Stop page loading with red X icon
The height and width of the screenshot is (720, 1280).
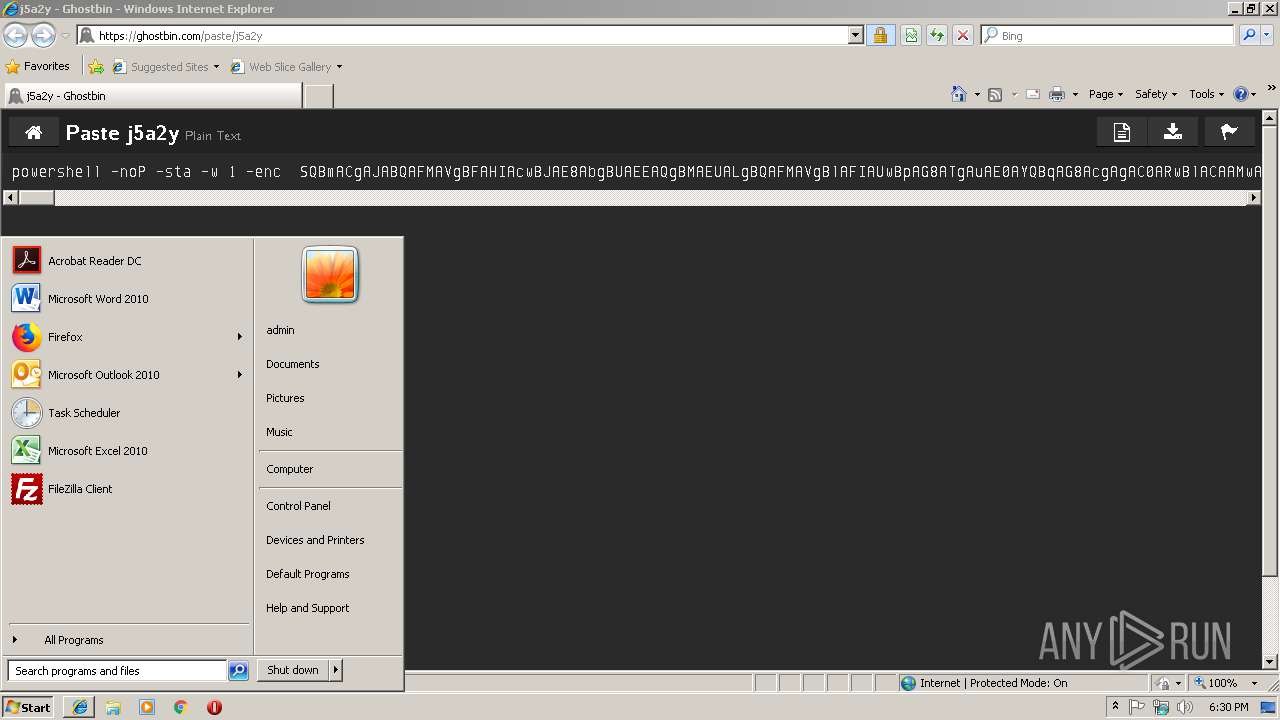(x=963, y=35)
